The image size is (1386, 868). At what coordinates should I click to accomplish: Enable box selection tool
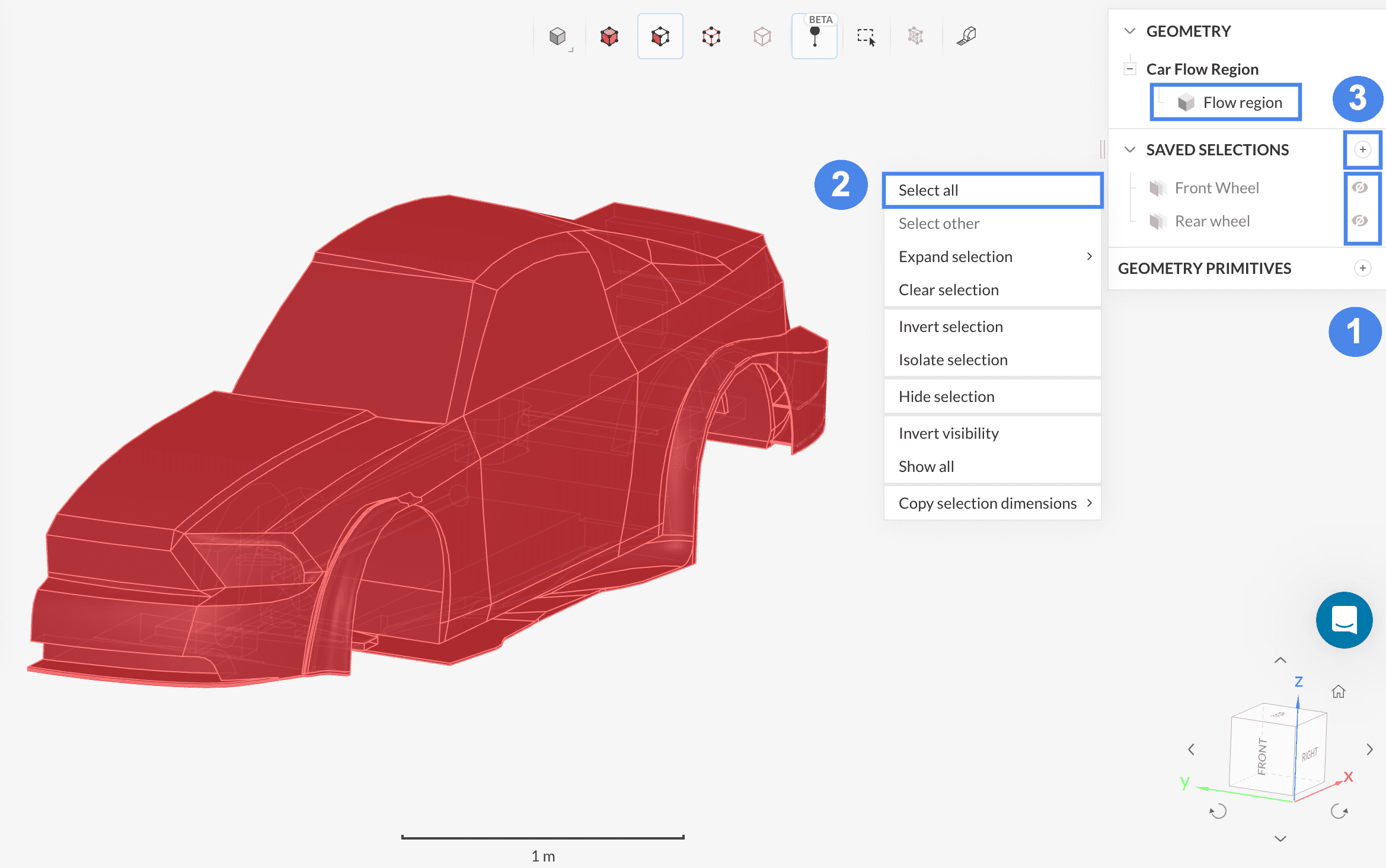[x=866, y=36]
